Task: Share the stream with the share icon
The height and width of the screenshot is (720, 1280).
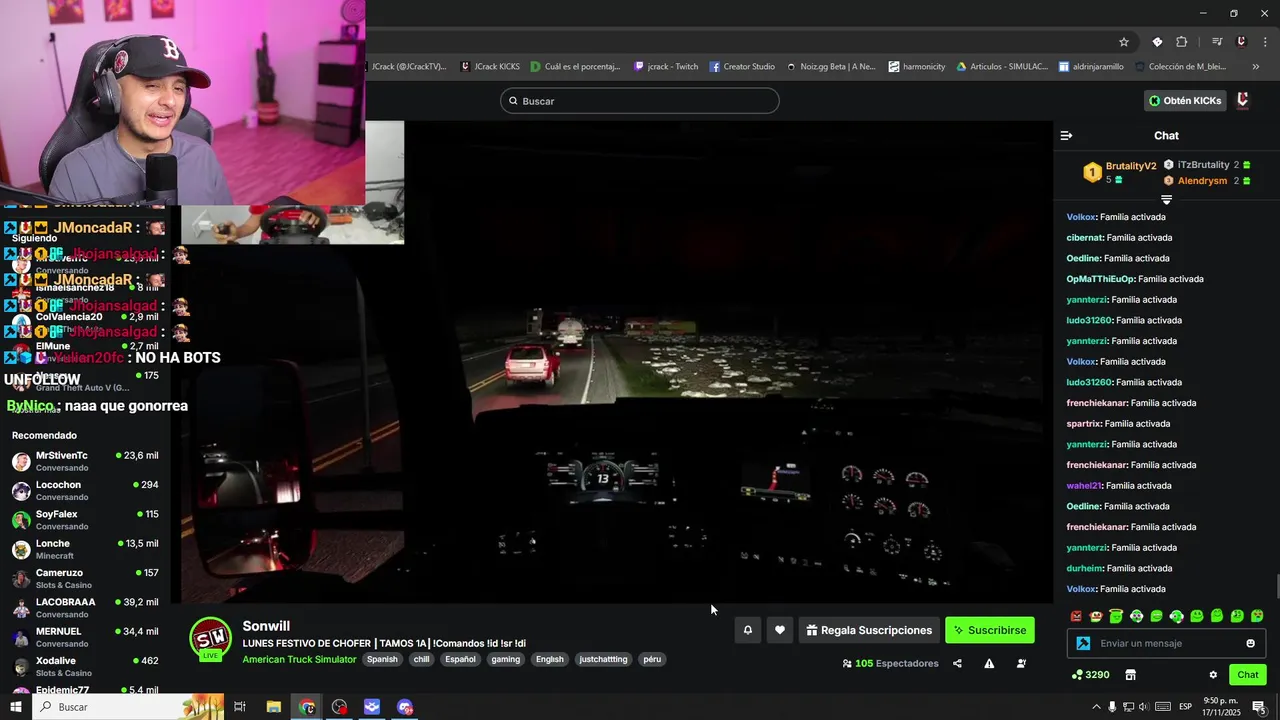Action: 957,663
